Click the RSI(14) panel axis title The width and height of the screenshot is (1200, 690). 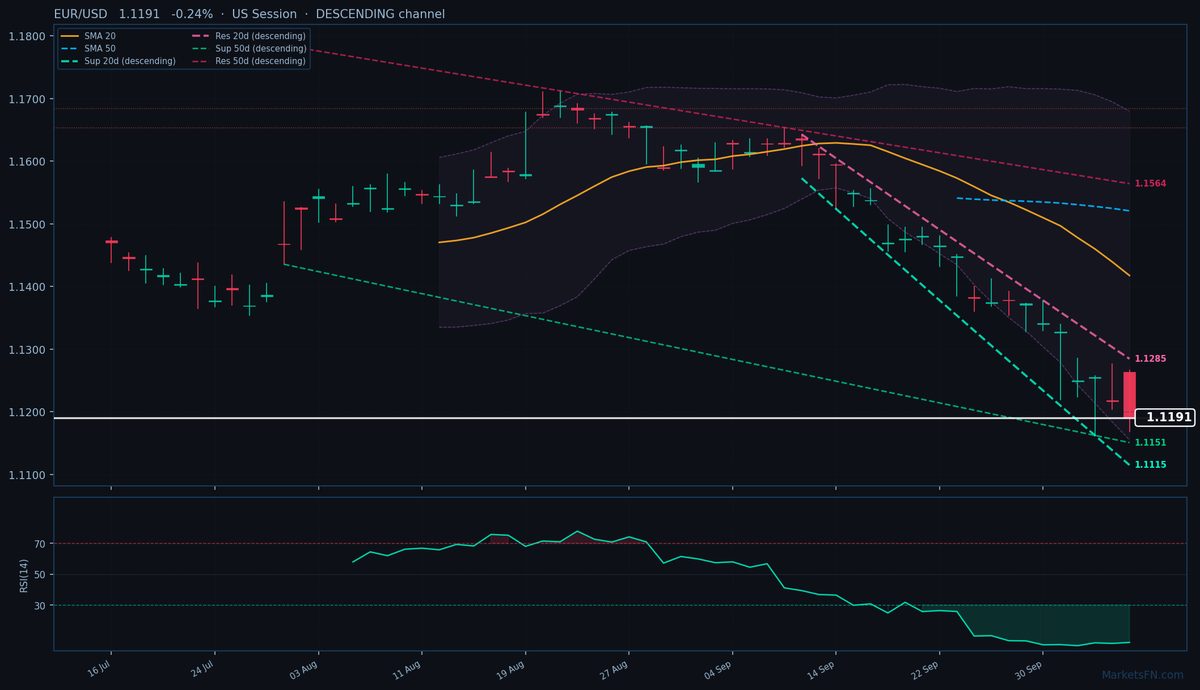point(24,574)
